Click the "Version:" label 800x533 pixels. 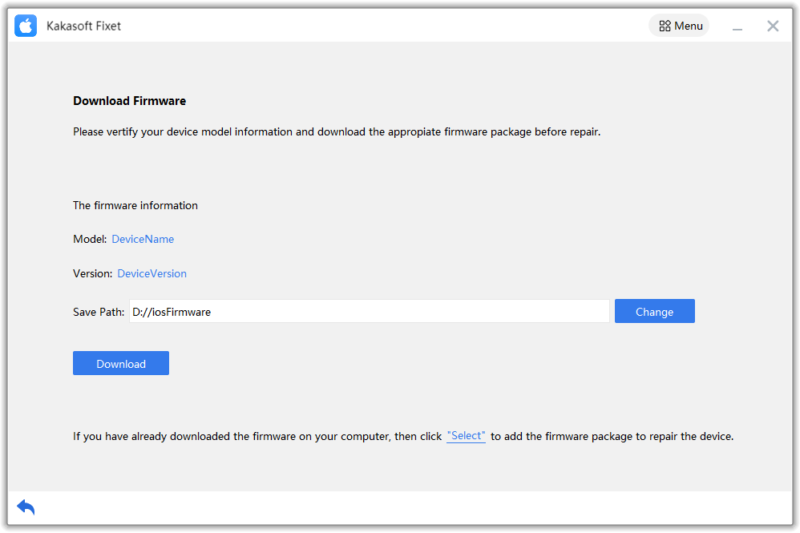(x=92, y=273)
